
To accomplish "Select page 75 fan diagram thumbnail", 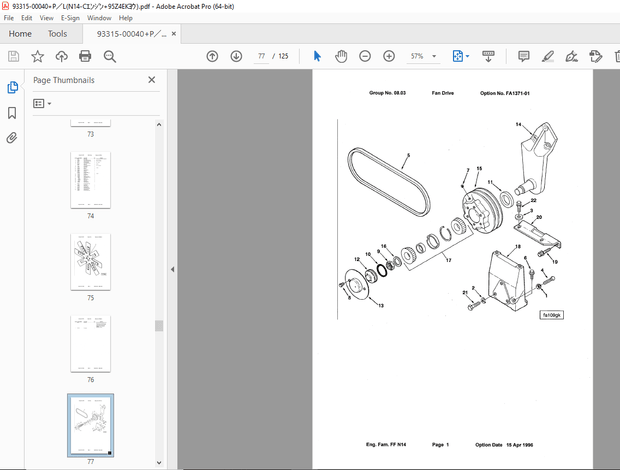I will 91,262.
